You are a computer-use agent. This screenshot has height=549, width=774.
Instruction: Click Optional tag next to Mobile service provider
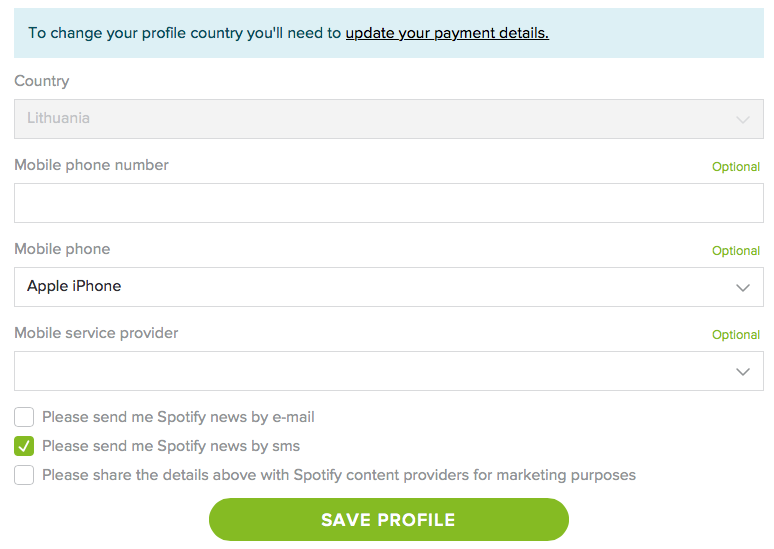tap(736, 335)
